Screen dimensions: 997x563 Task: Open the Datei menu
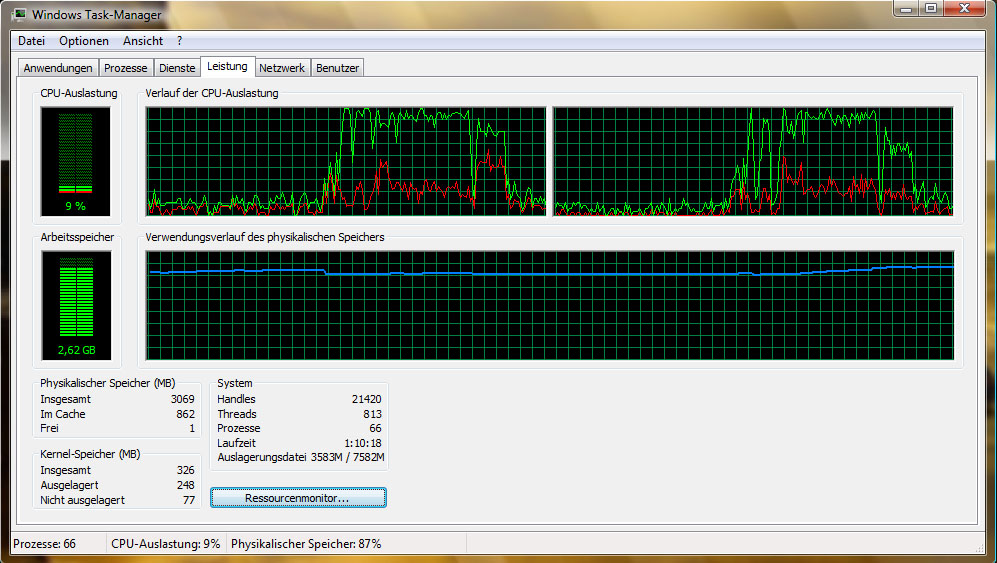31,41
